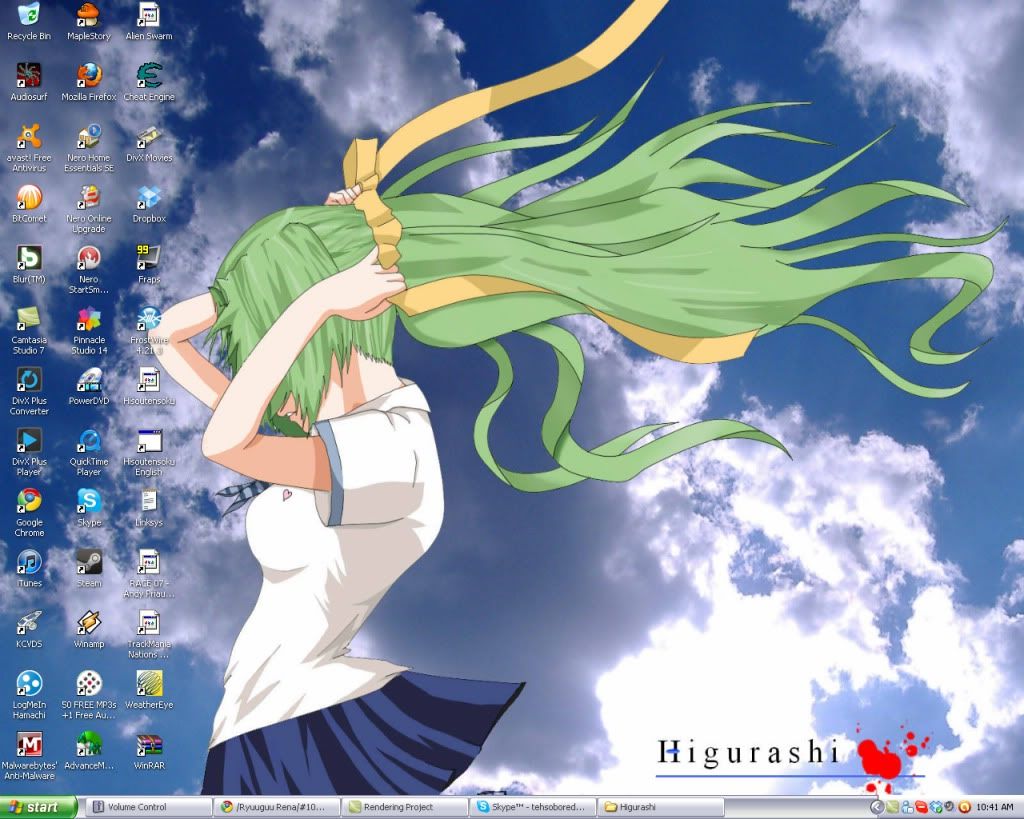Select the Winamp desktop shortcut

(x=89, y=623)
